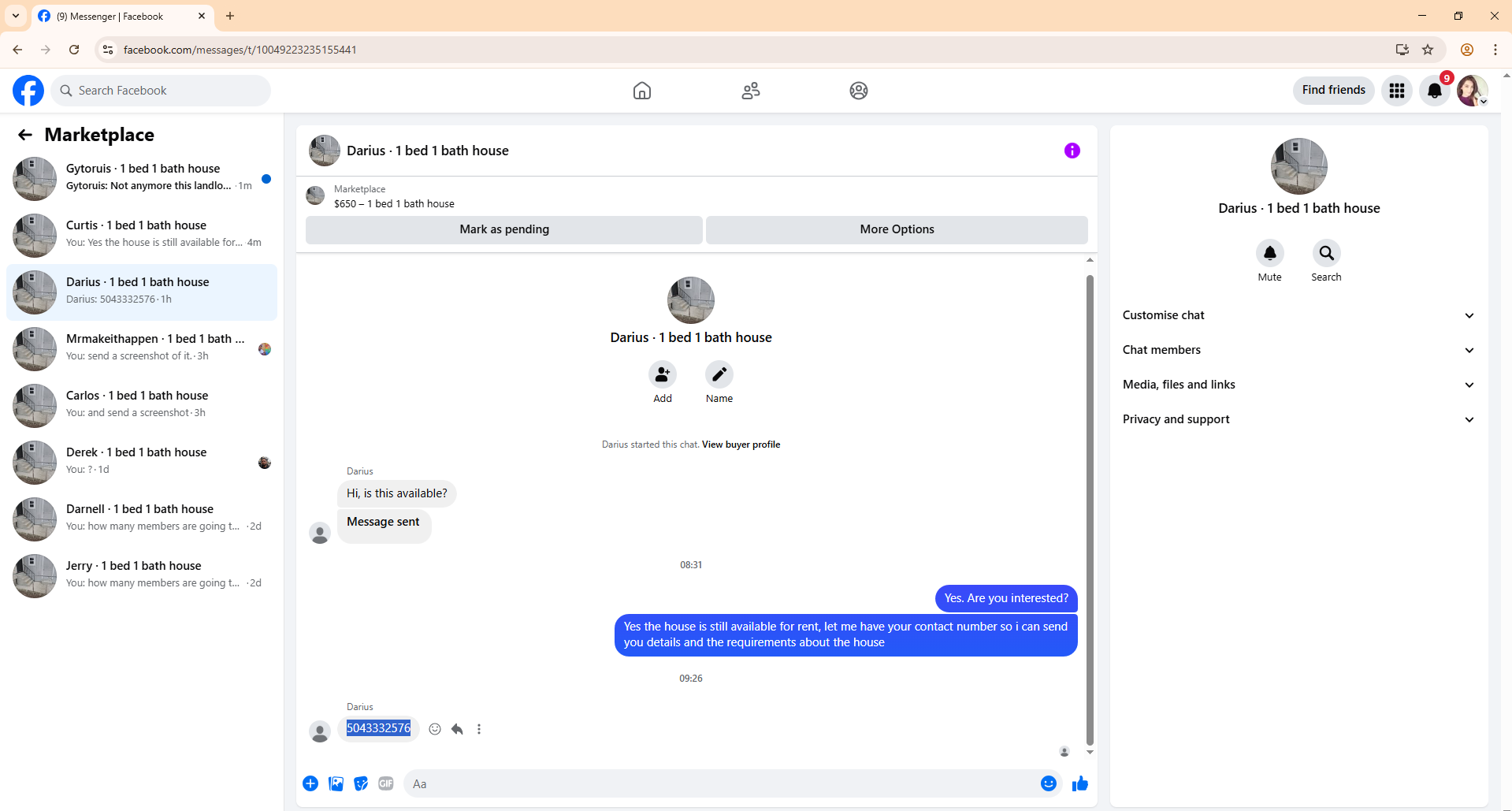Screen dimensions: 1512x811
Task: Click the 'Message sent' bubble
Action: click(x=384, y=526)
